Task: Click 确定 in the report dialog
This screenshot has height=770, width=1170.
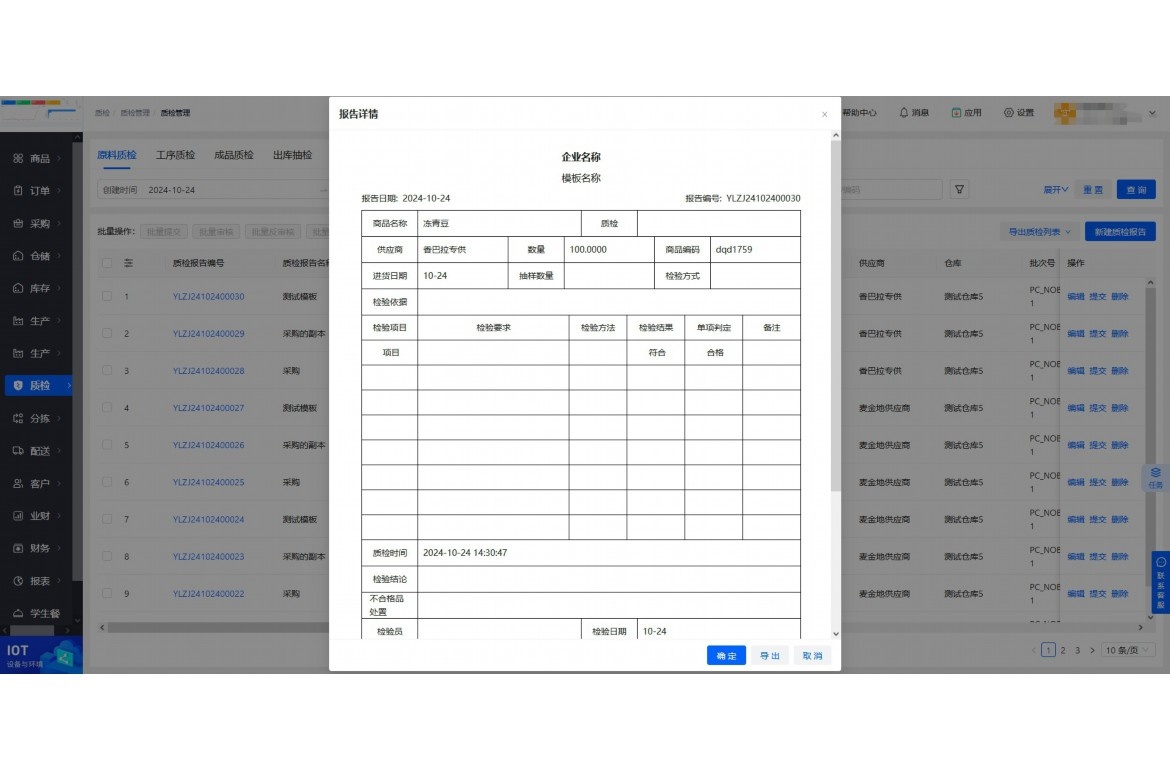Action: pos(726,656)
